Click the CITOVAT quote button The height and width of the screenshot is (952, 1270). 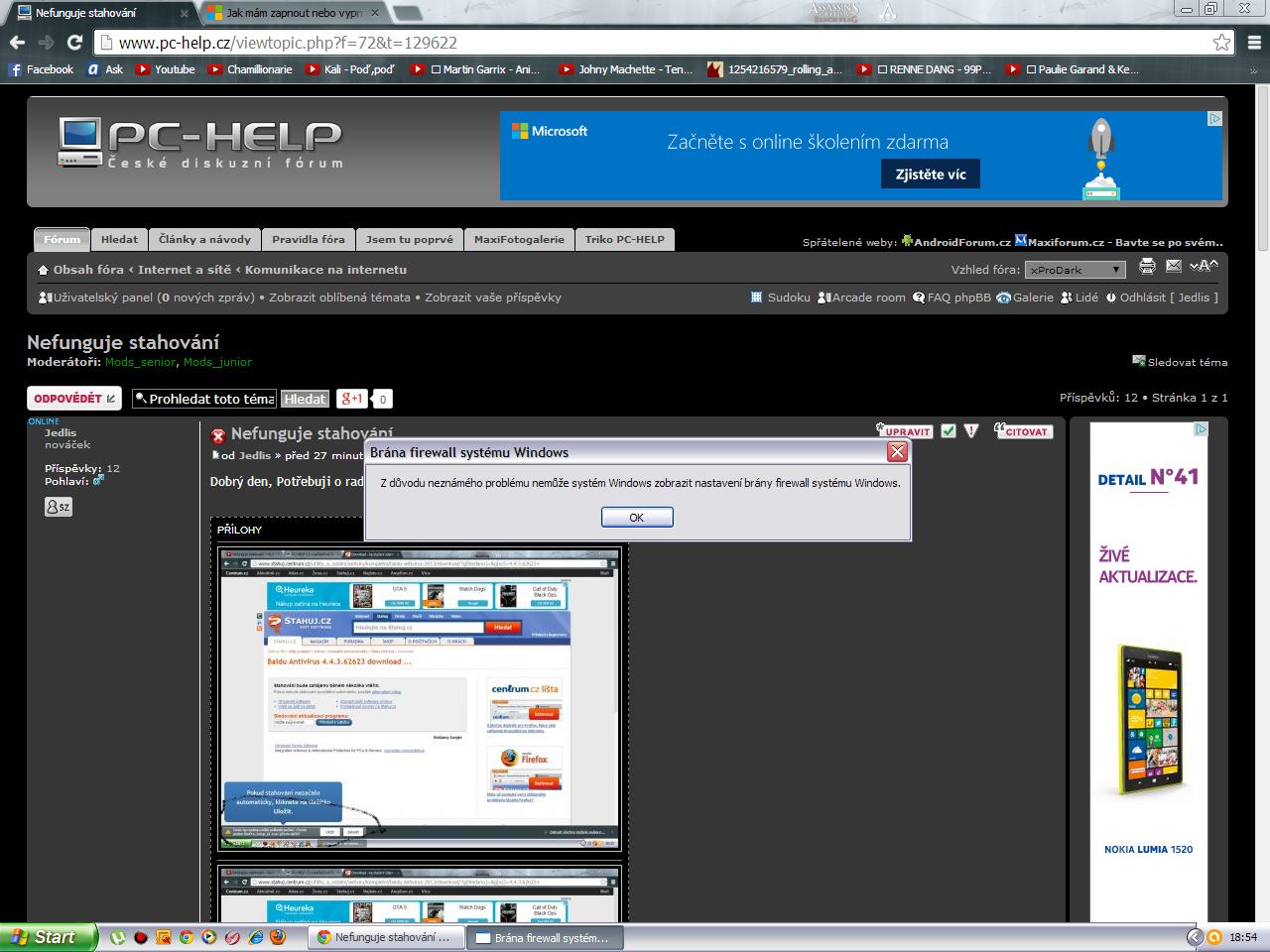point(1023,431)
